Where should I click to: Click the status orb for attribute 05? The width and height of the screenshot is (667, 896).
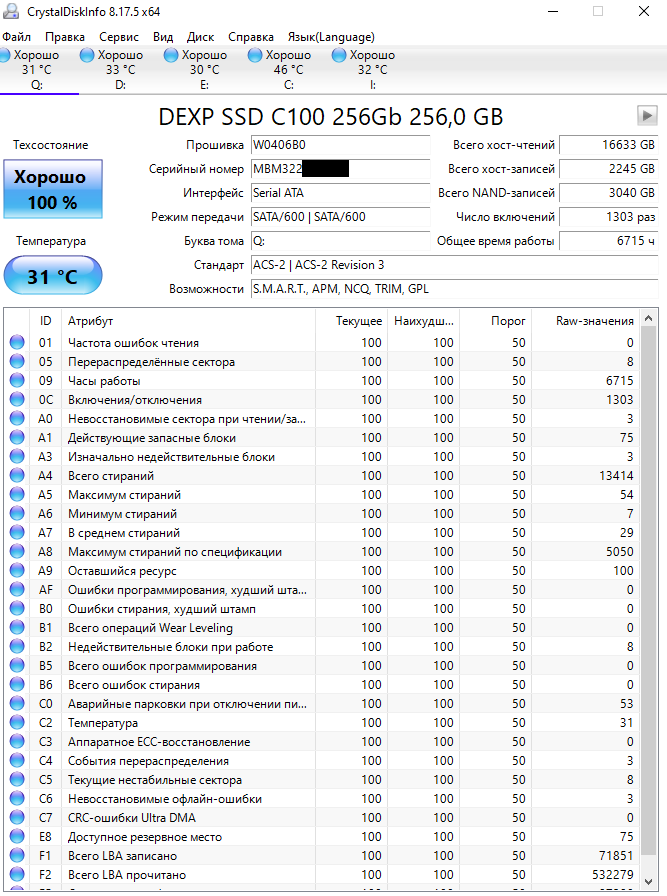pos(17,362)
